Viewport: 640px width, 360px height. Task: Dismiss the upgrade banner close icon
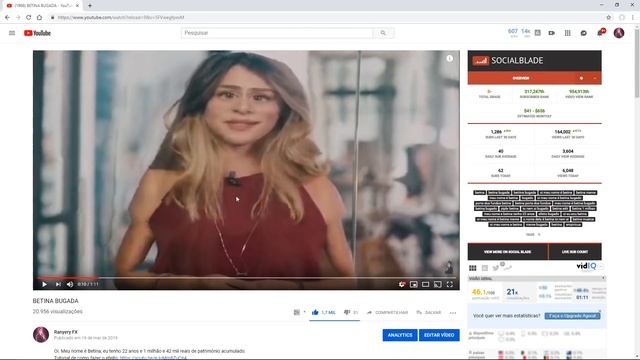point(600,311)
